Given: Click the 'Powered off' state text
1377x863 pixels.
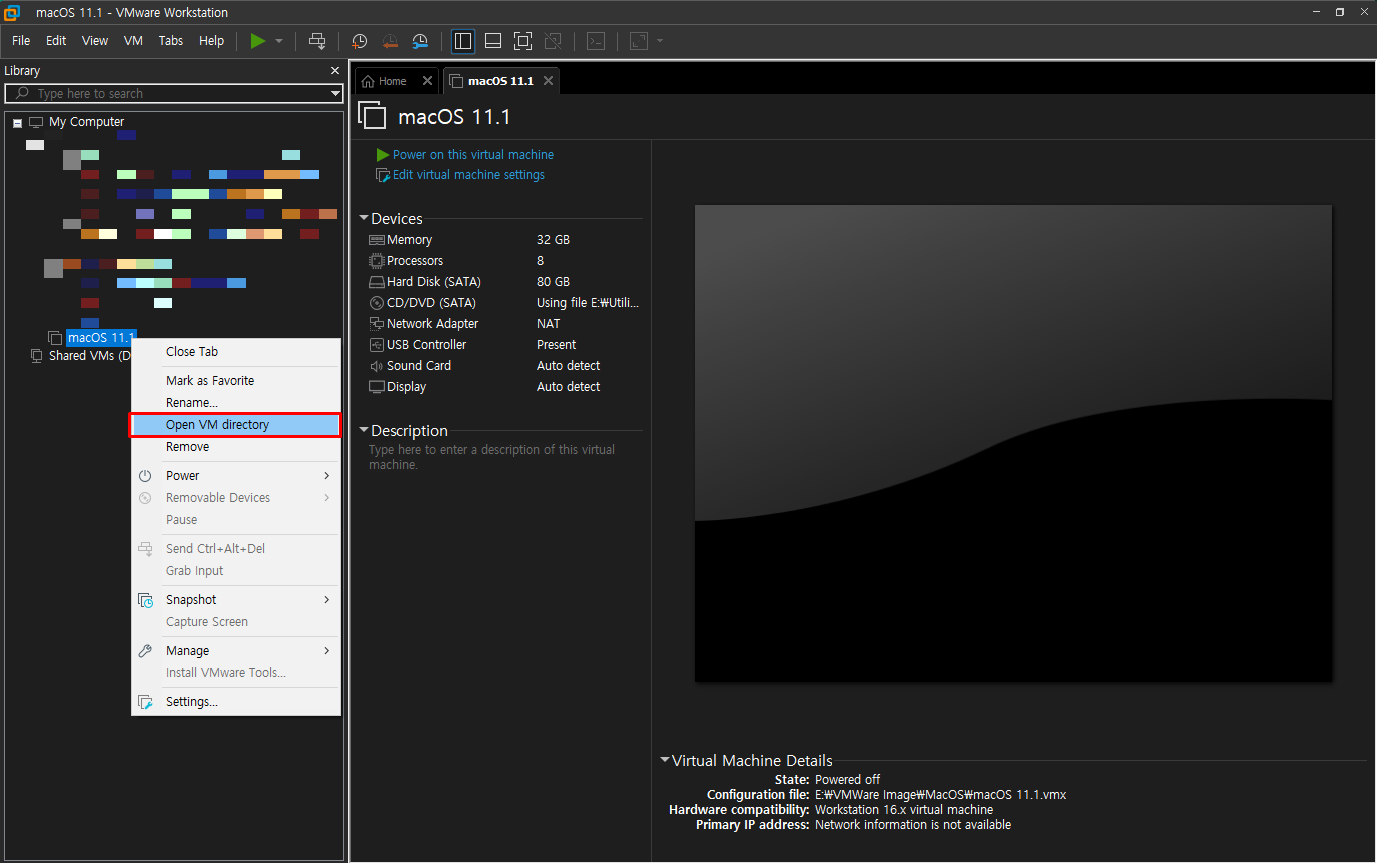Looking at the screenshot, I should point(848,780).
